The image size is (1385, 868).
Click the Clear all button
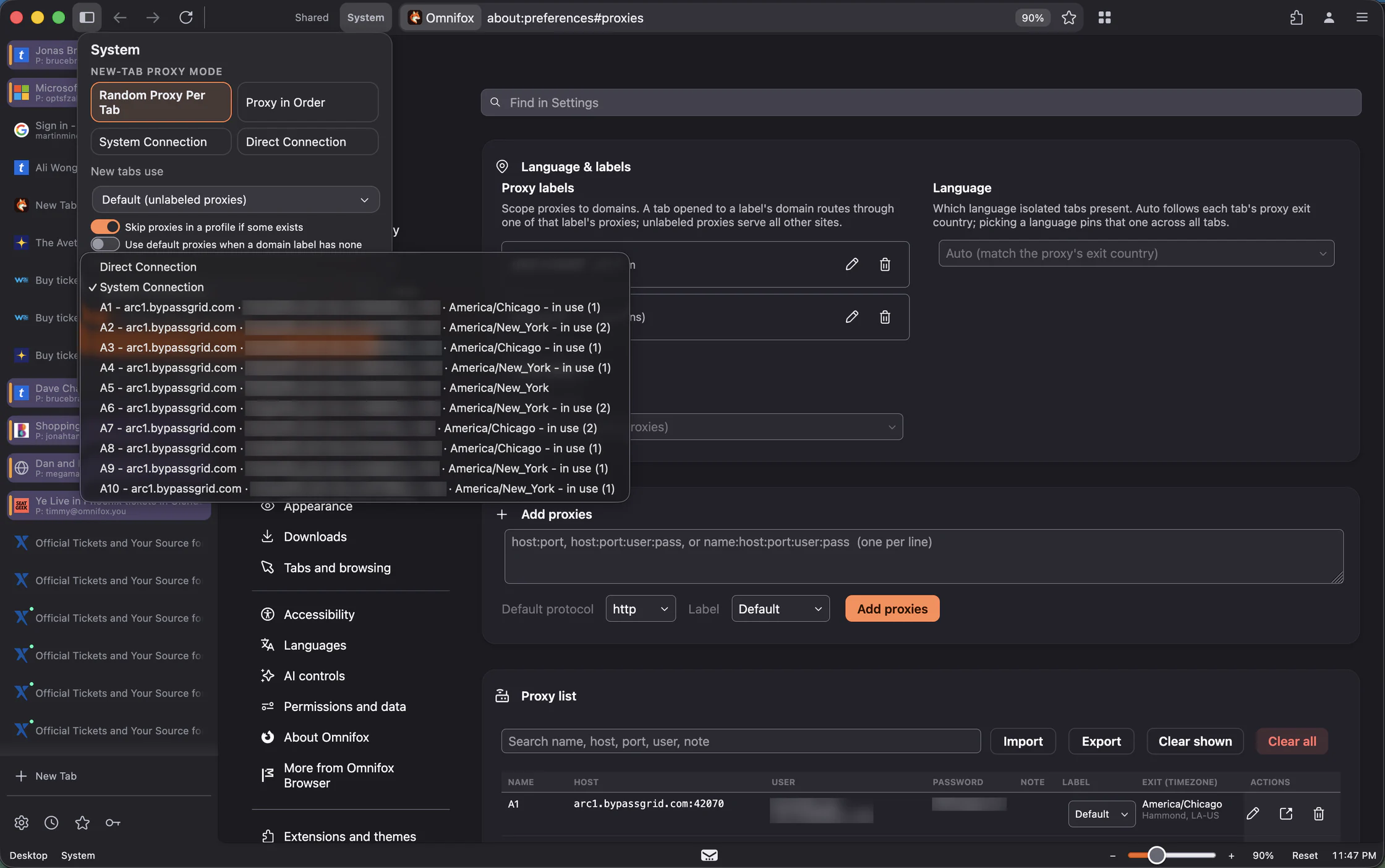pos(1292,741)
